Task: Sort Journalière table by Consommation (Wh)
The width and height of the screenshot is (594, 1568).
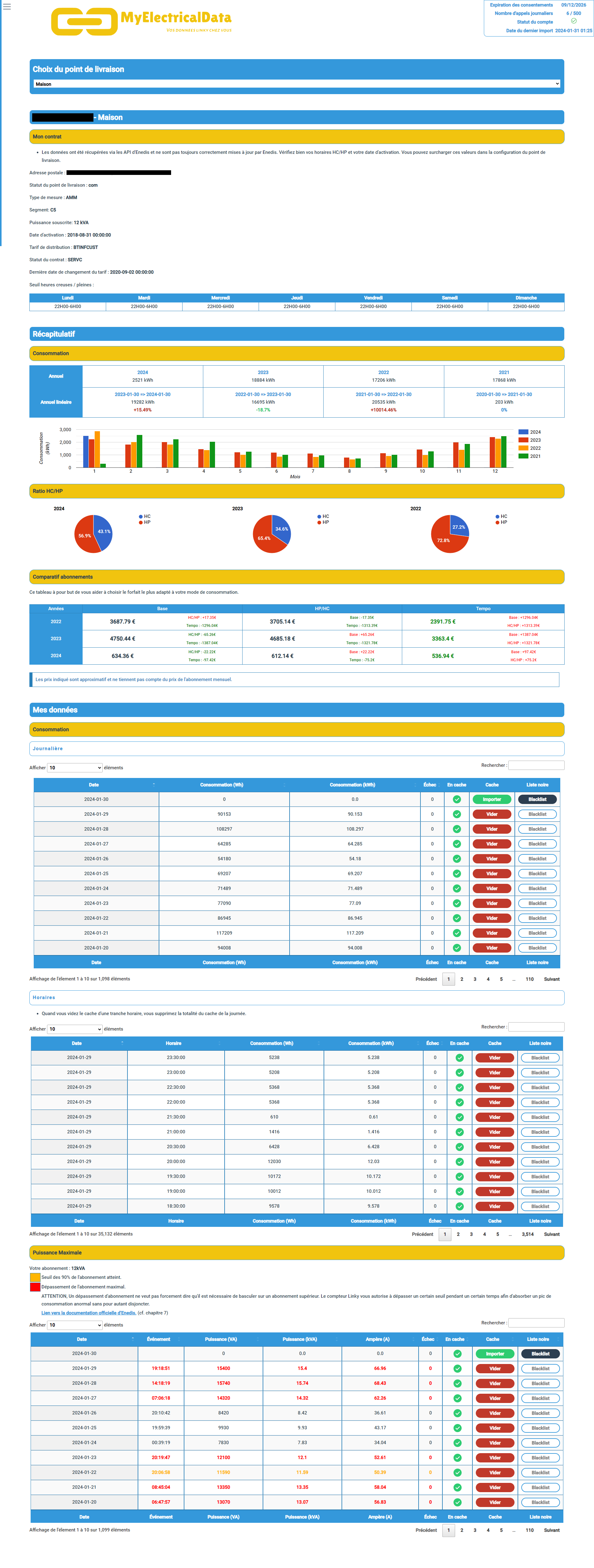Action: pyautogui.click(x=224, y=784)
